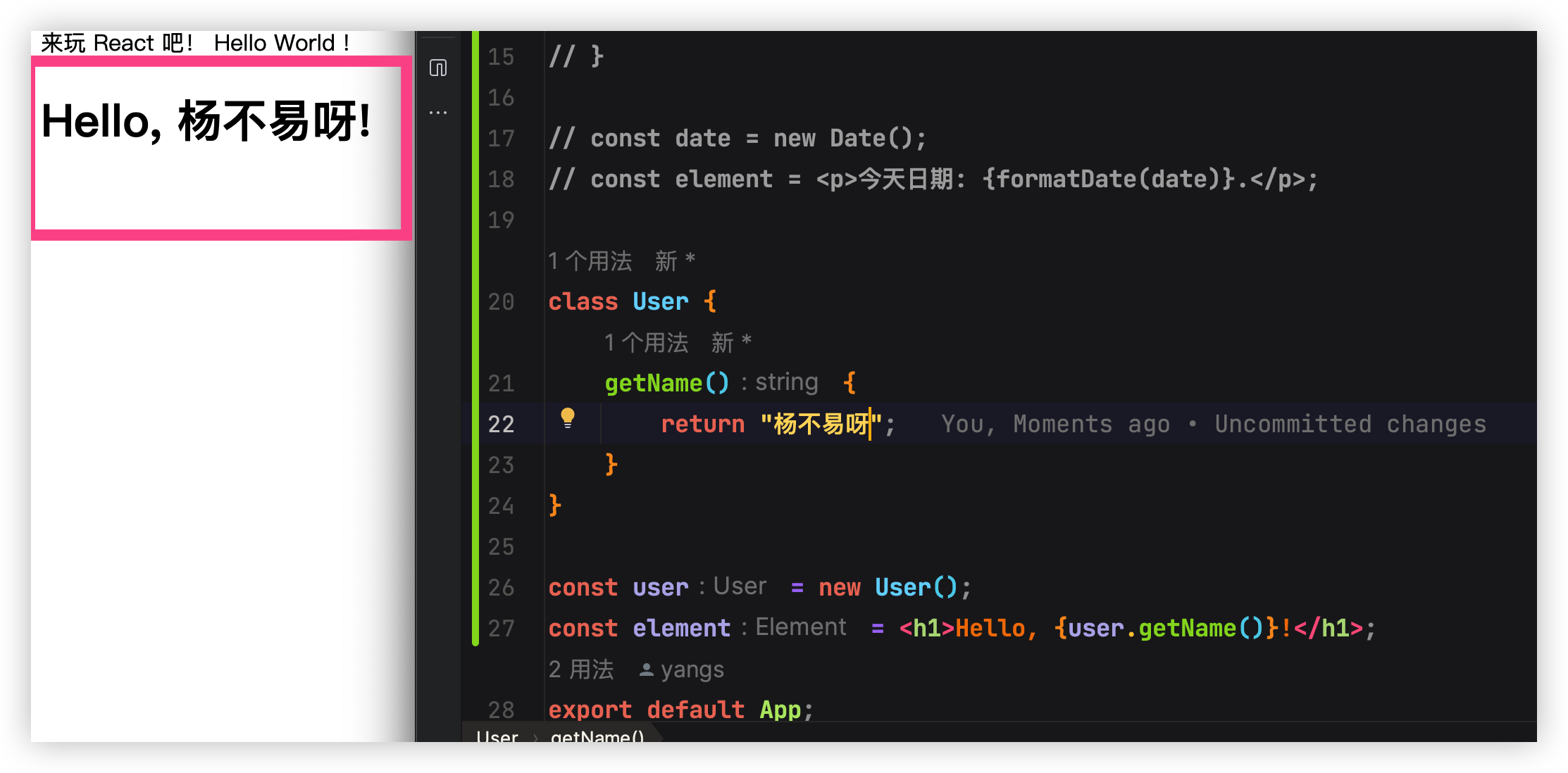Open the User breadcrumb at the editor bottom
1568x773 pixels.
497,738
